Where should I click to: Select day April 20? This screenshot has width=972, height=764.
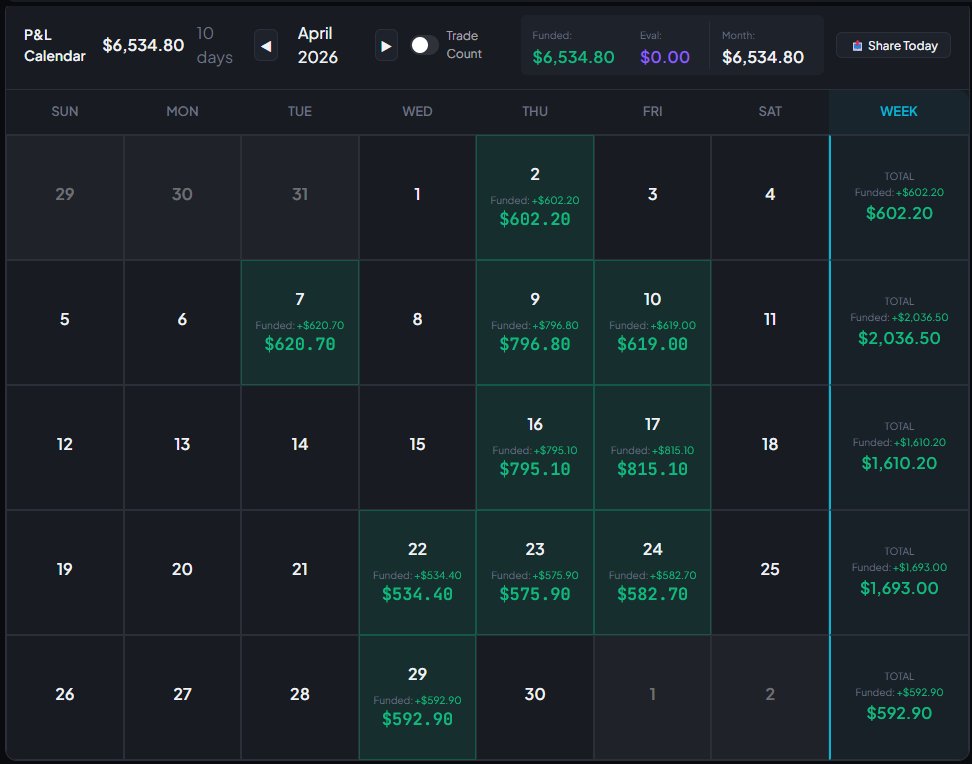pyautogui.click(x=182, y=572)
